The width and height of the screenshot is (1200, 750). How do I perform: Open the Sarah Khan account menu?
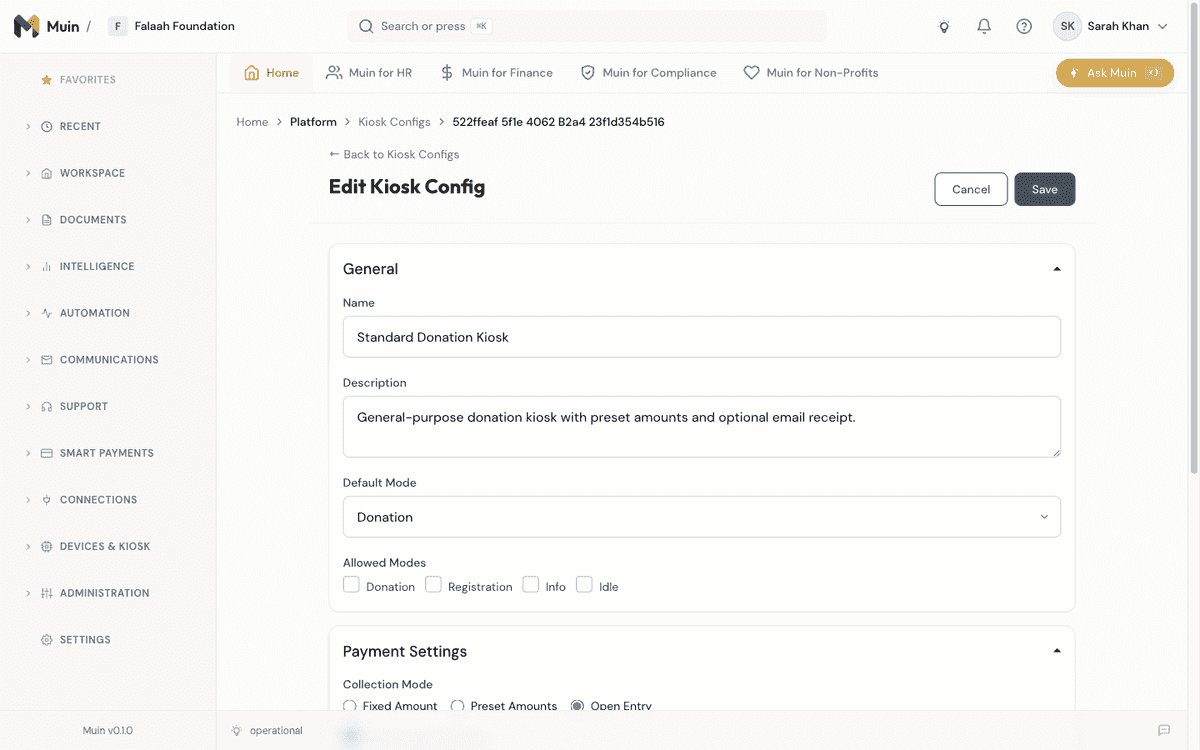coord(1111,27)
